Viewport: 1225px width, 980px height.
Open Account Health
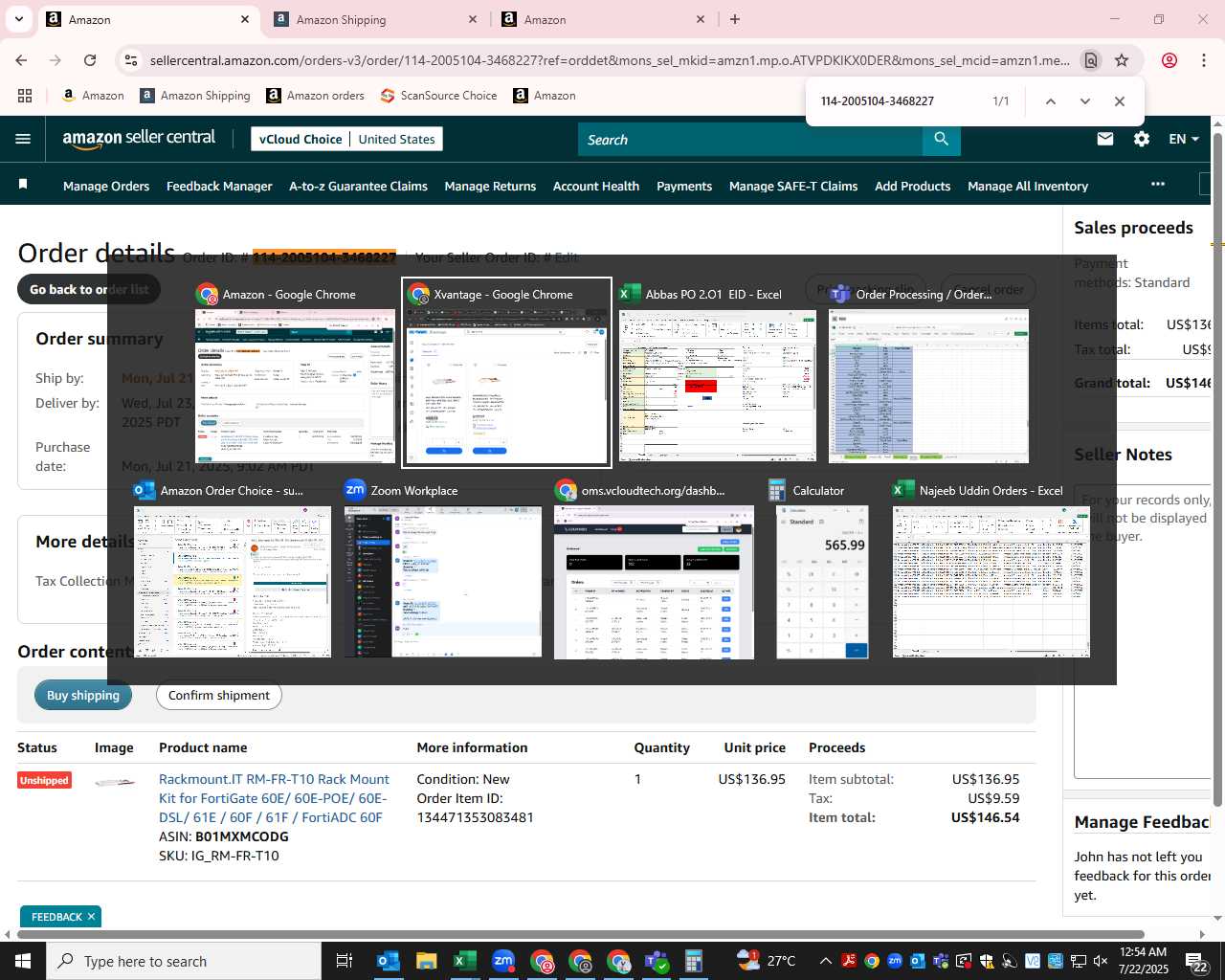(596, 187)
